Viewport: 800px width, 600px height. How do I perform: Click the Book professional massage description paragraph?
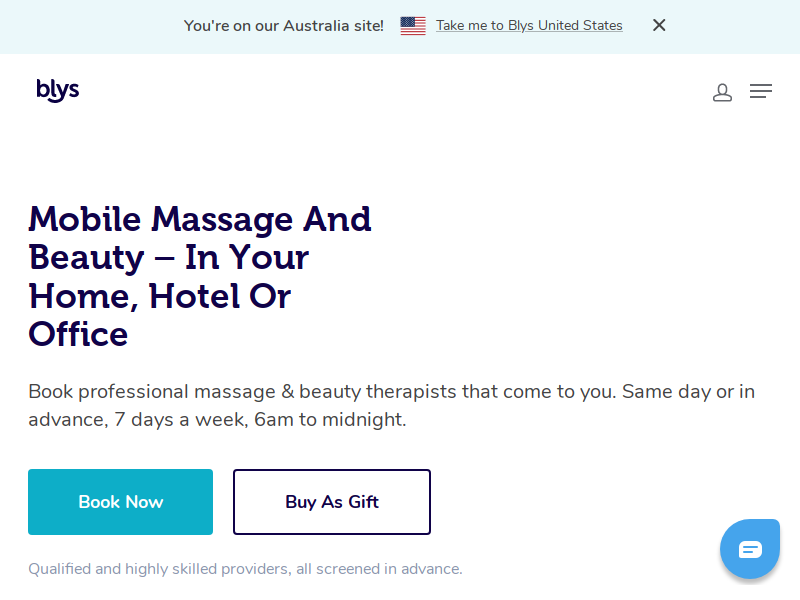click(x=391, y=406)
